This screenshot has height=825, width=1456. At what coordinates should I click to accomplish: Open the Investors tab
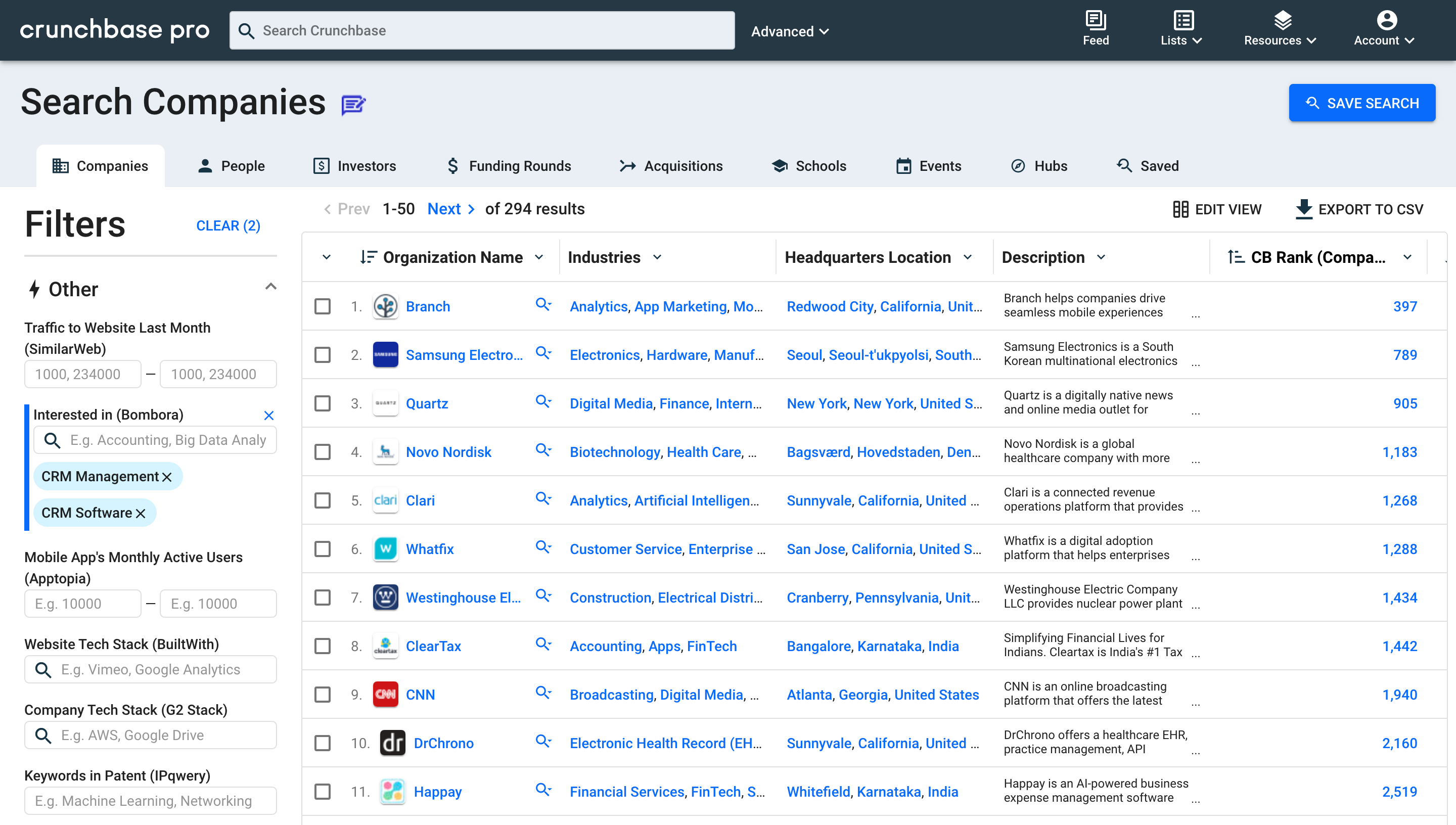355,165
